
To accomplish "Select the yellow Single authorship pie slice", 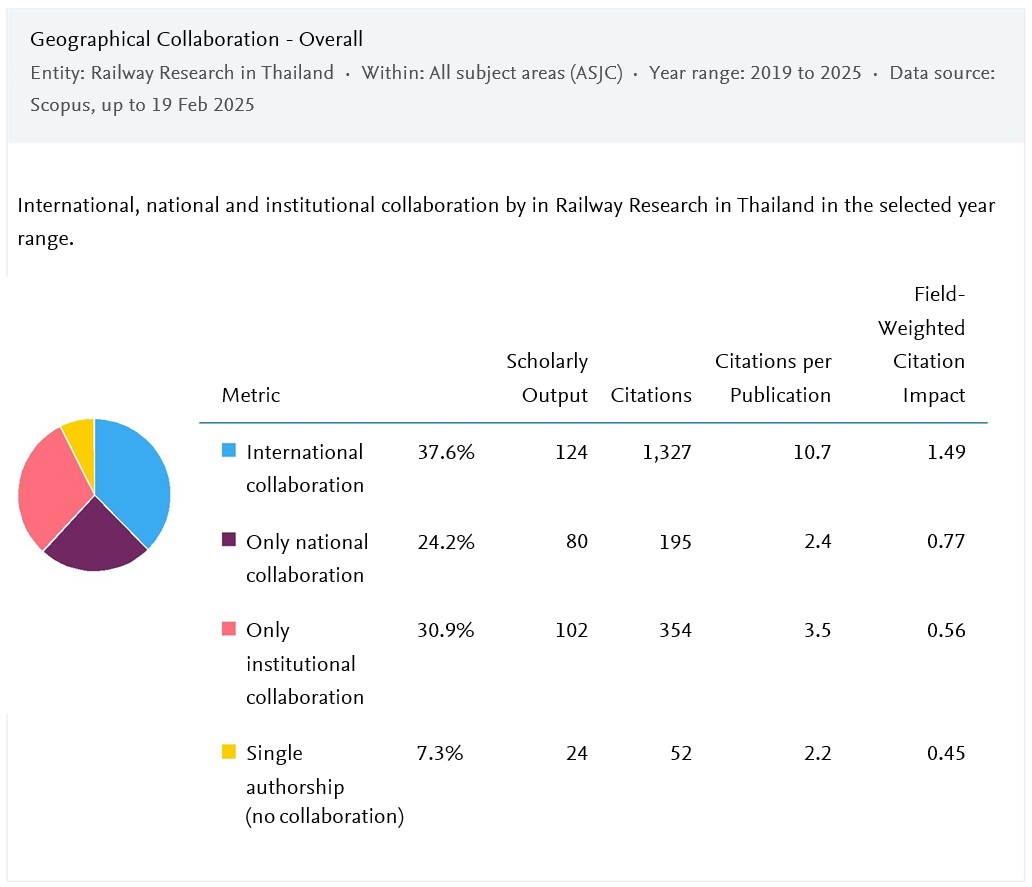I will tap(80, 433).
